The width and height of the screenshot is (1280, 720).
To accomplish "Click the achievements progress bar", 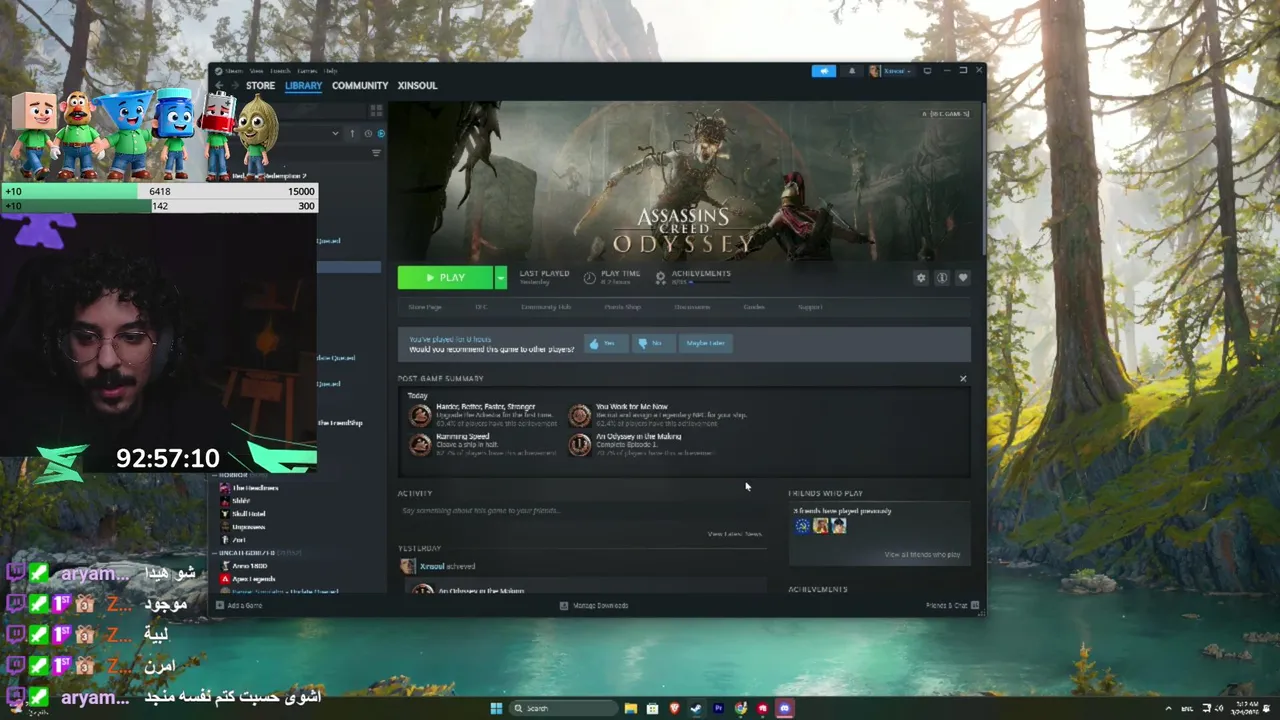I will 710,282.
